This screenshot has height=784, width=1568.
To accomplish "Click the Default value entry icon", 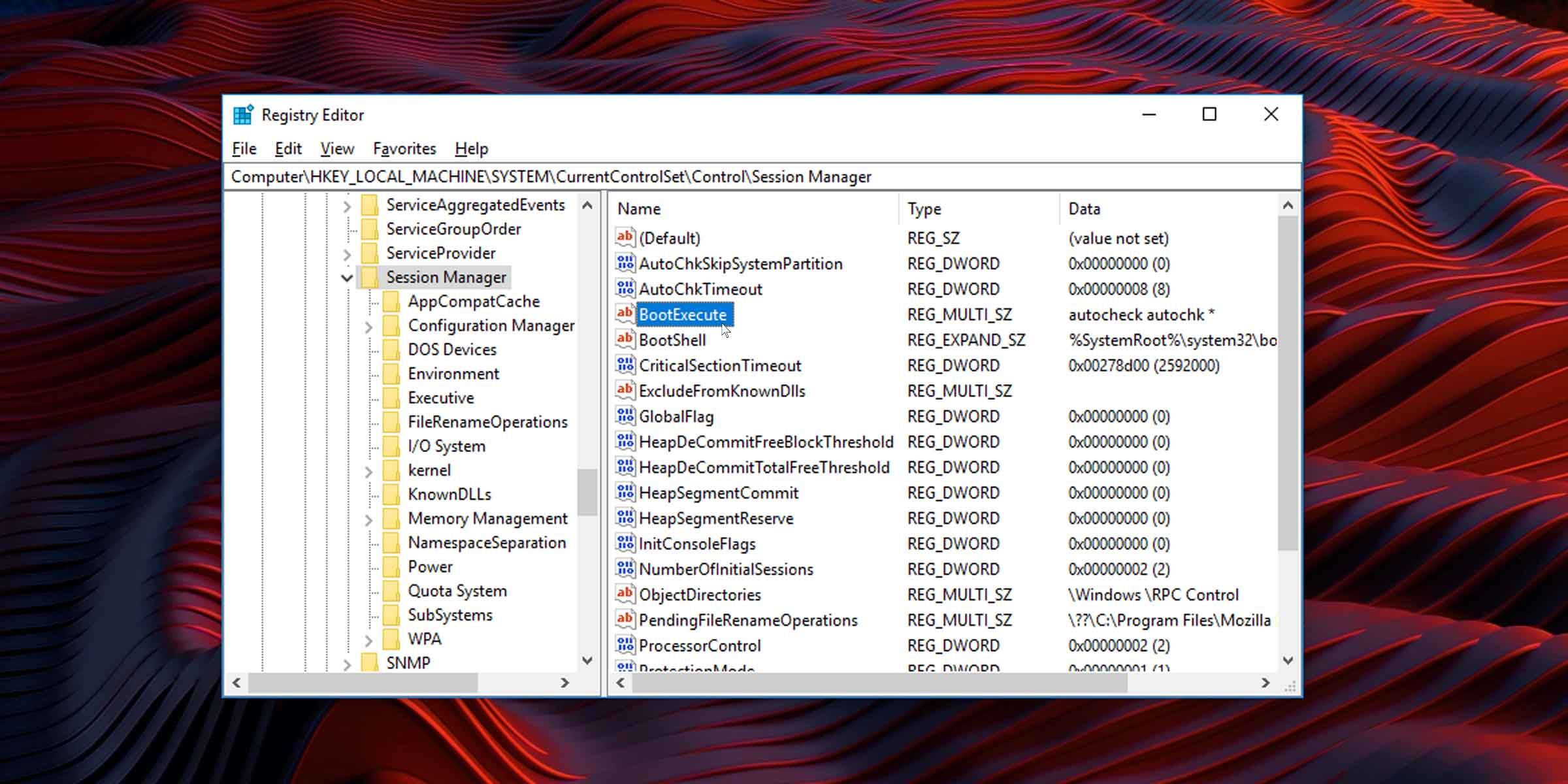I will [624, 237].
